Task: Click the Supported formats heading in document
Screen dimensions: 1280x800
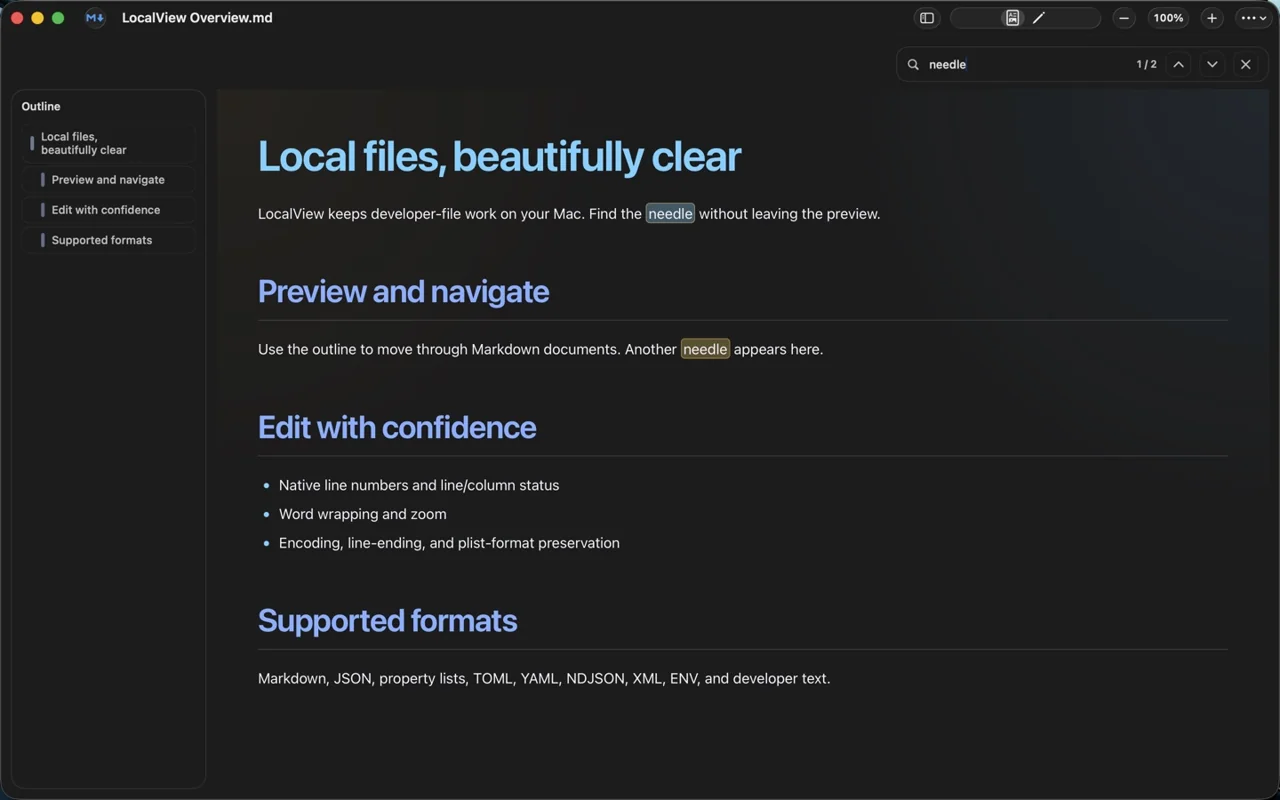Action: click(387, 620)
